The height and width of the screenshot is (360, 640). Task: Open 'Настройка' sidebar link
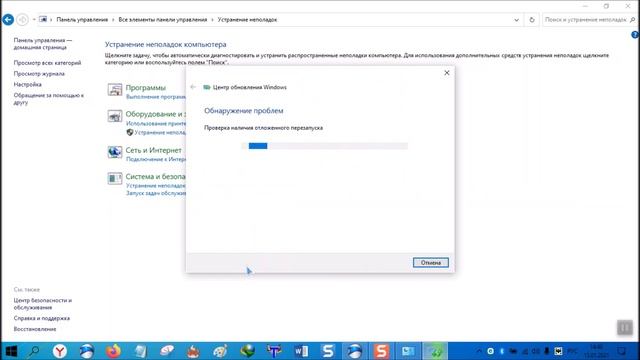click(27, 84)
